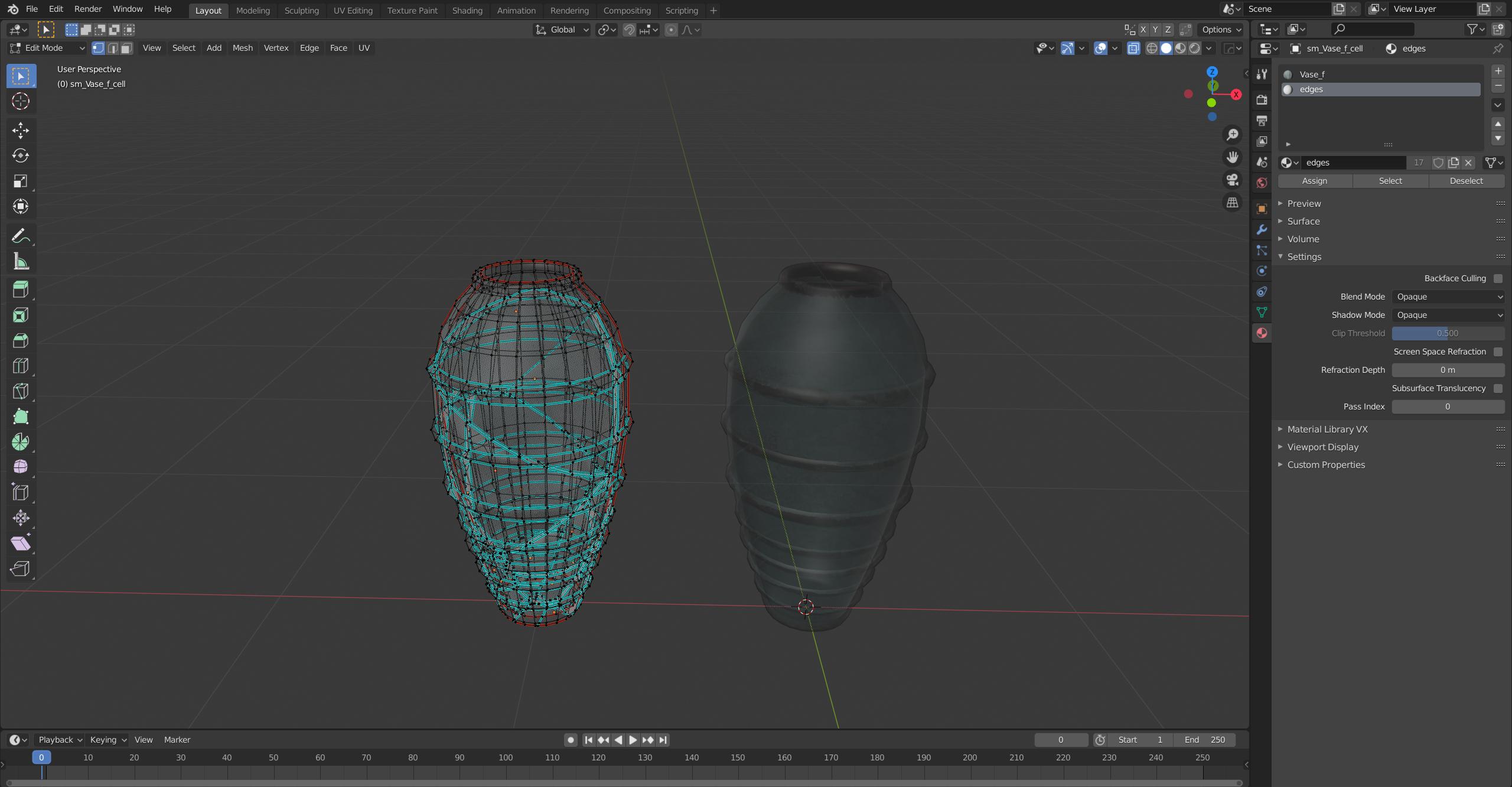Toggle camera view in the viewport
Screen dimensions: 1512x787
click(1232, 180)
